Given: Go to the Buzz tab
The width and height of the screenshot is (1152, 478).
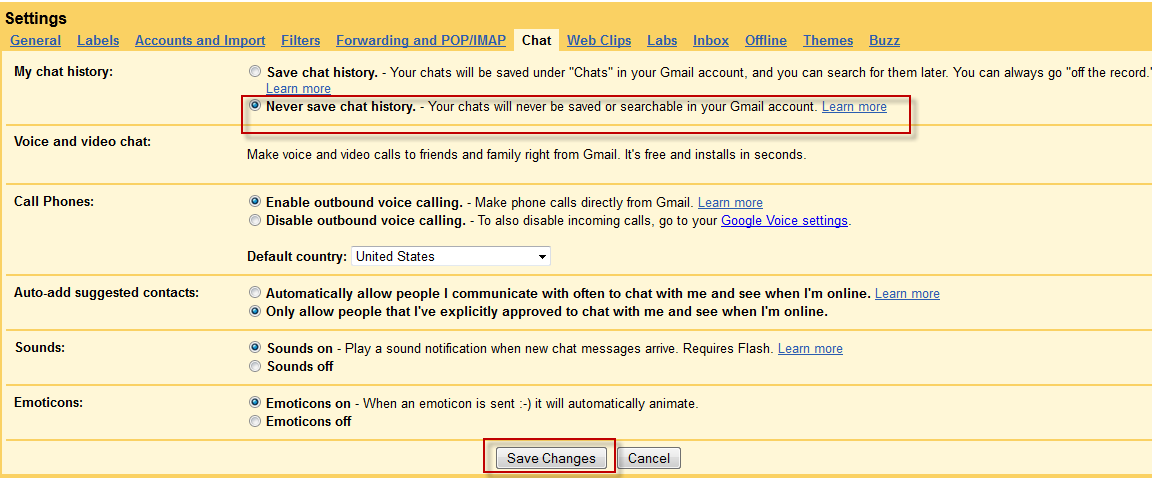Looking at the screenshot, I should (884, 40).
